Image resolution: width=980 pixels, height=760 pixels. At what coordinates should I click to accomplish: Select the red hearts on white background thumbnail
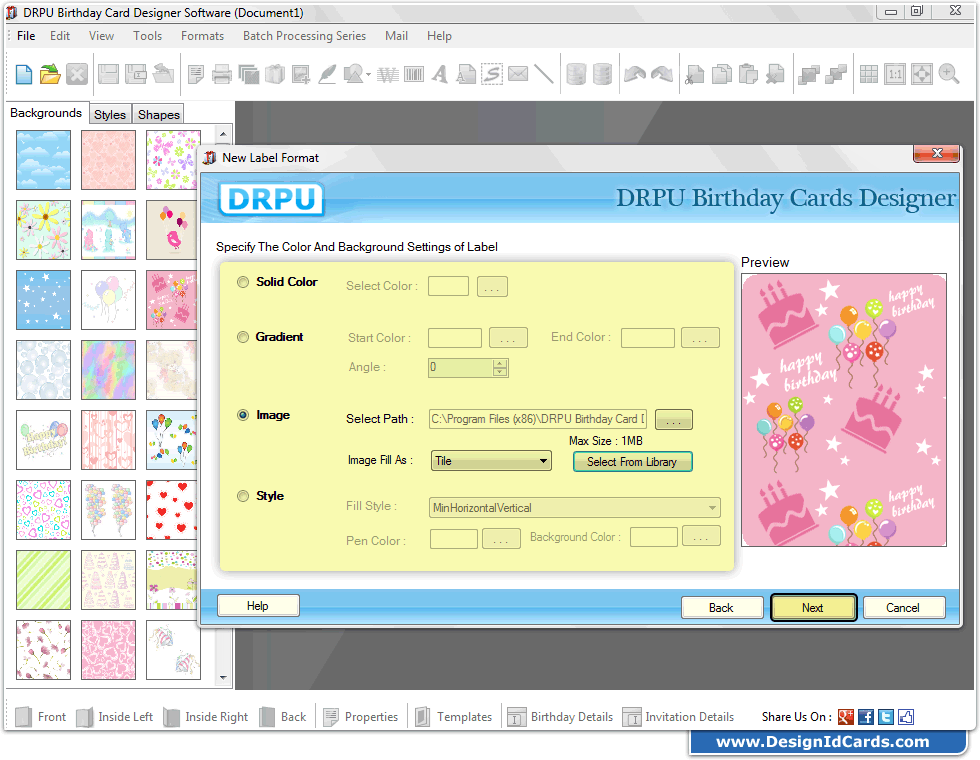click(173, 510)
